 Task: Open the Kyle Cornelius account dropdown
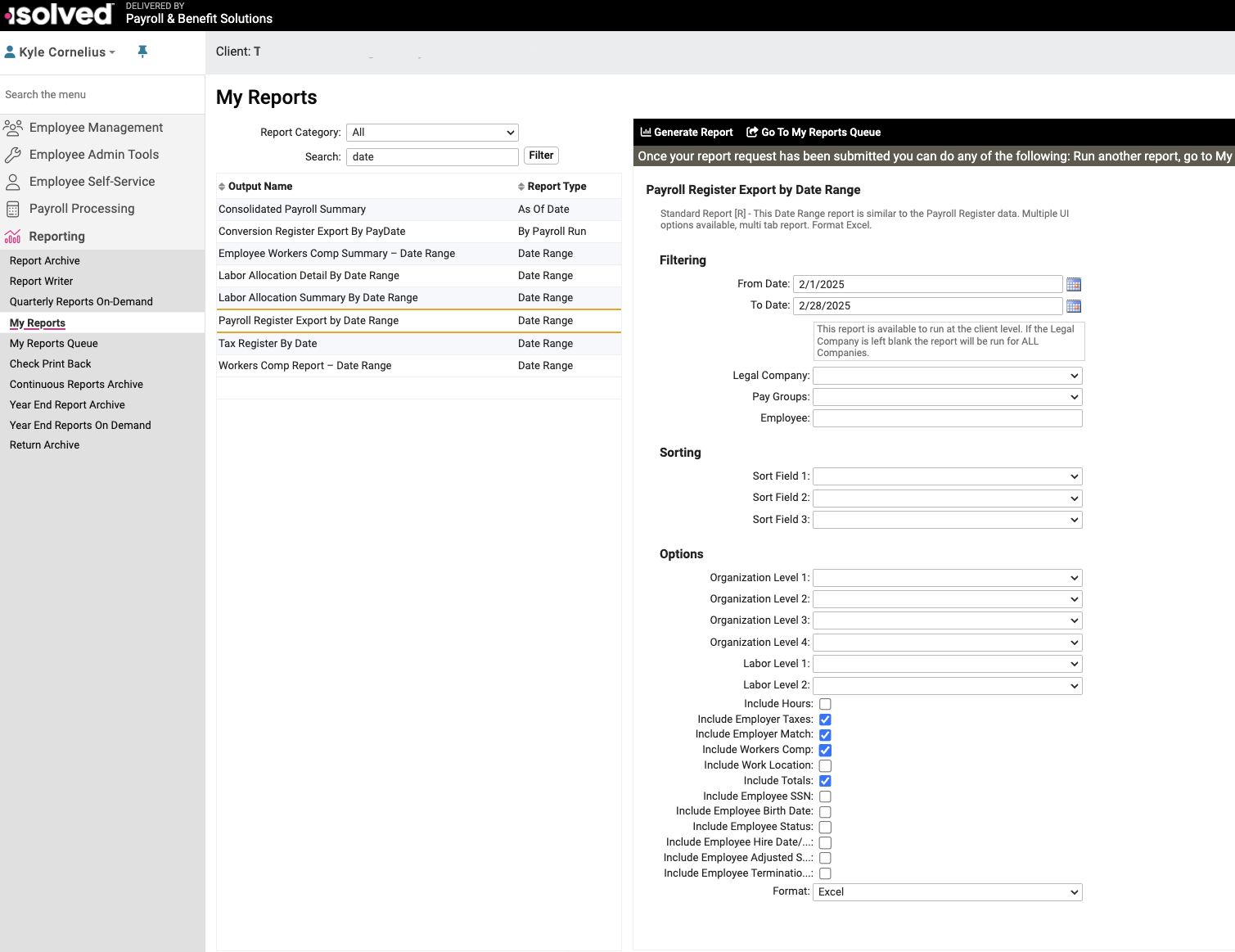[60, 51]
